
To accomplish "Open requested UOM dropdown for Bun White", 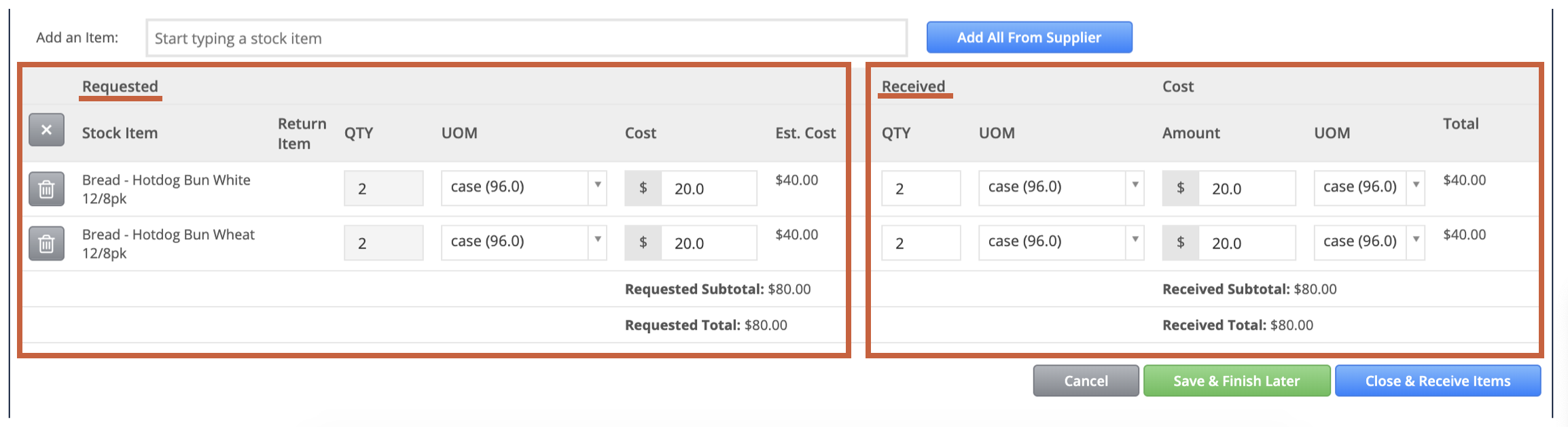I will [x=524, y=188].
